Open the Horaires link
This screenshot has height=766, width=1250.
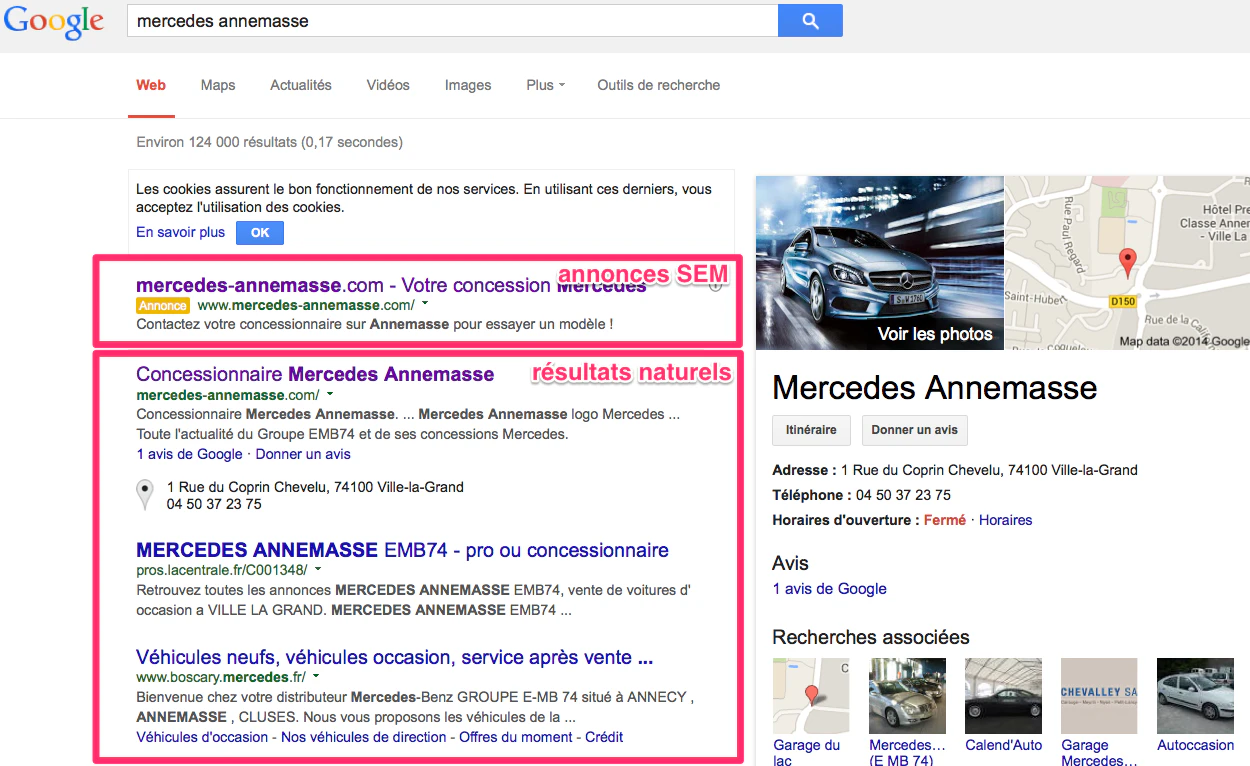pos(1005,520)
